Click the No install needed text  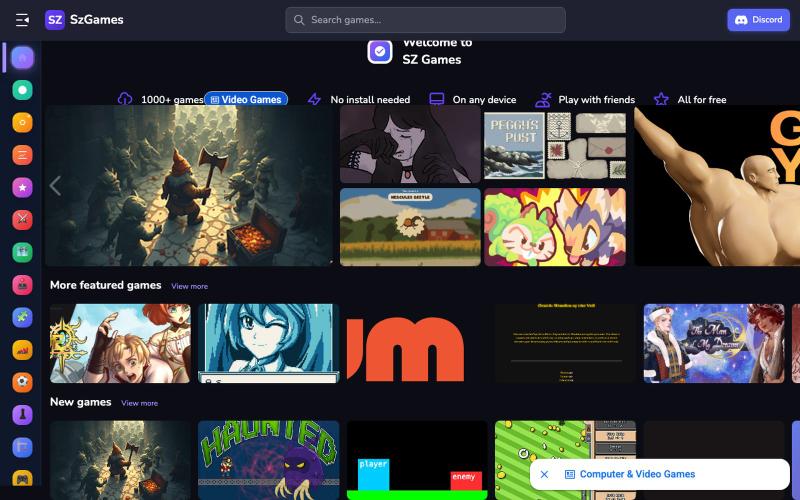coord(370,99)
